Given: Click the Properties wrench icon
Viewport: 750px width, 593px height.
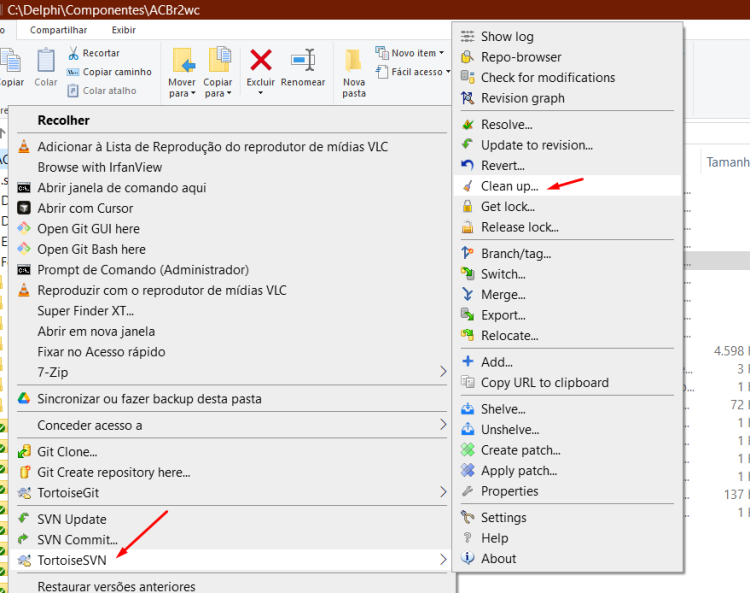Looking at the screenshot, I should click(467, 491).
